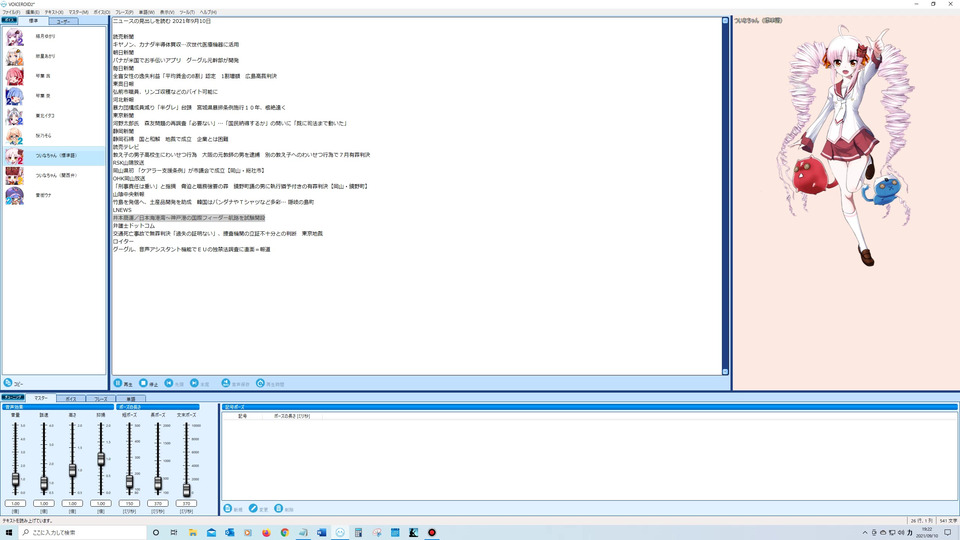Open Word from the taskbar
Viewport: 960px width, 540px height.
tap(321, 533)
